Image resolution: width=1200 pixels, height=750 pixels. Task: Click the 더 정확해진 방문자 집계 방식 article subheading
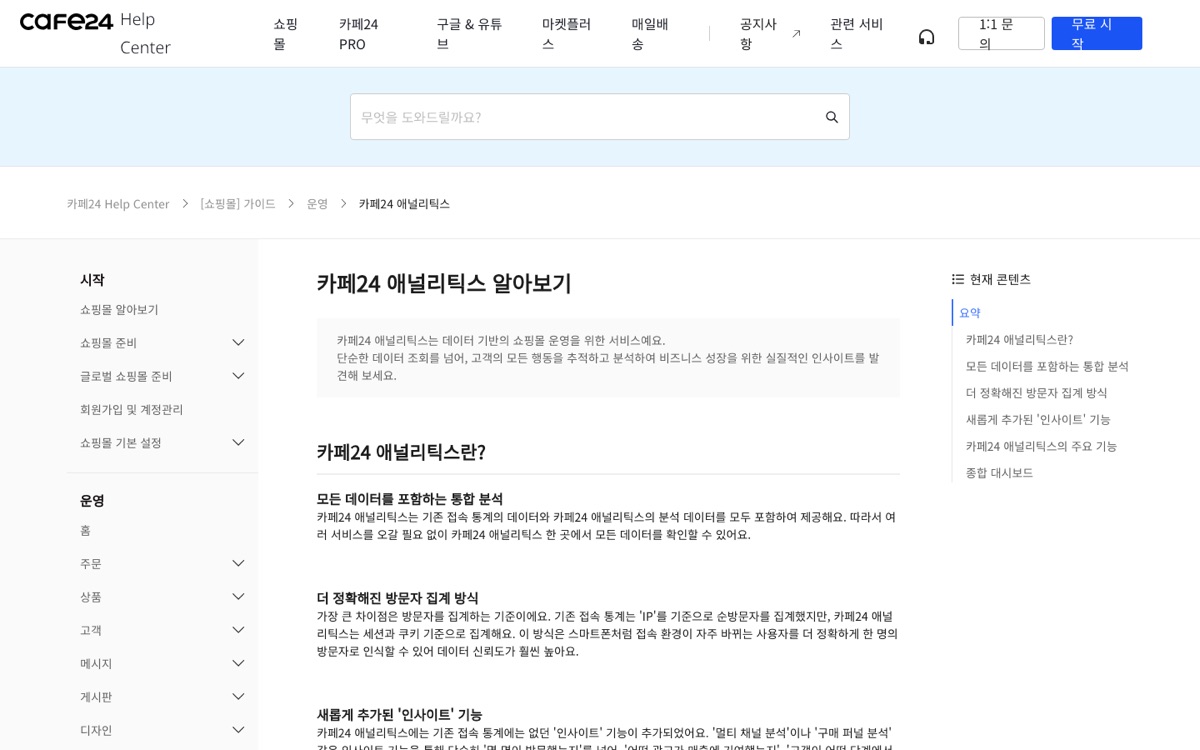pyautogui.click(x=398, y=598)
